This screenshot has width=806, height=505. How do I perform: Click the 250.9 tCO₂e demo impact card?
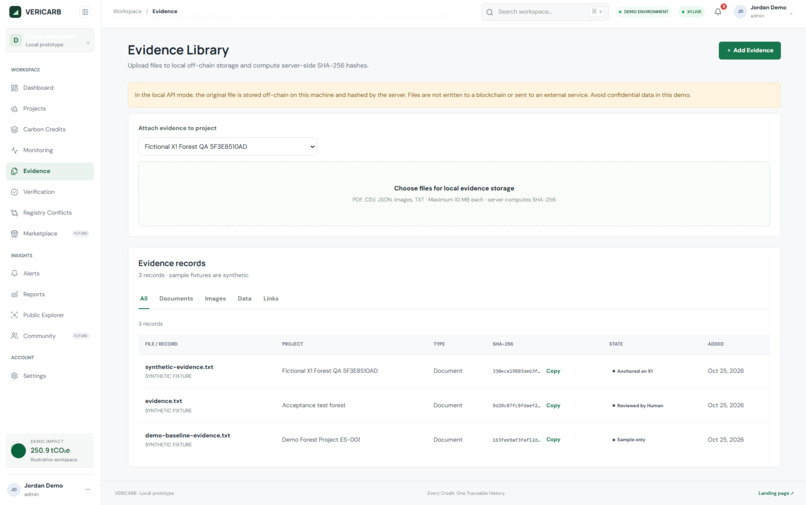coord(50,450)
